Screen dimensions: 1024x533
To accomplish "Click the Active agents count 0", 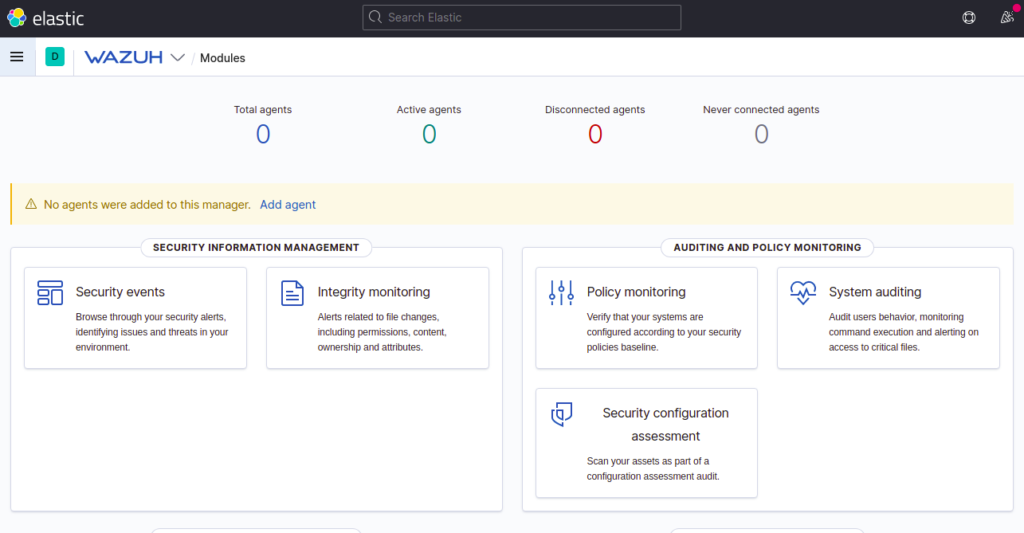I will pos(429,135).
